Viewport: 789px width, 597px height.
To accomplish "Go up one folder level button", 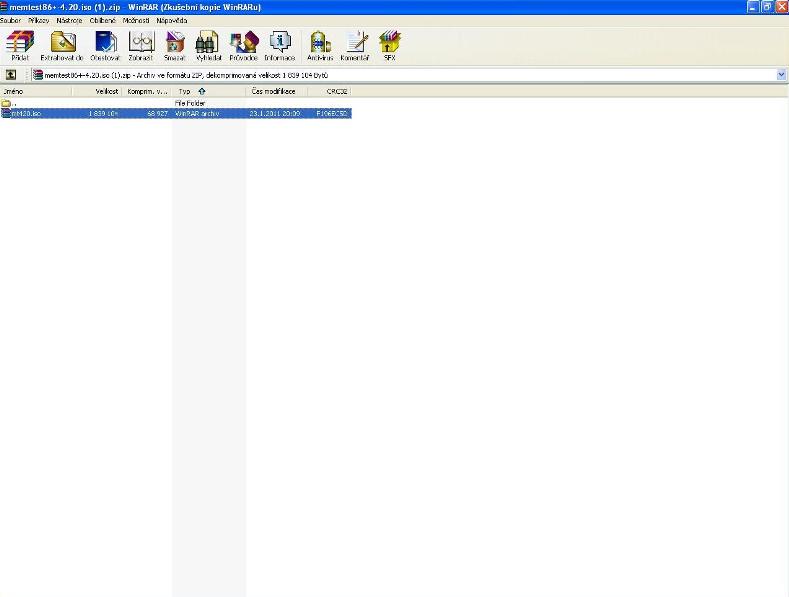I will click(x=11, y=74).
